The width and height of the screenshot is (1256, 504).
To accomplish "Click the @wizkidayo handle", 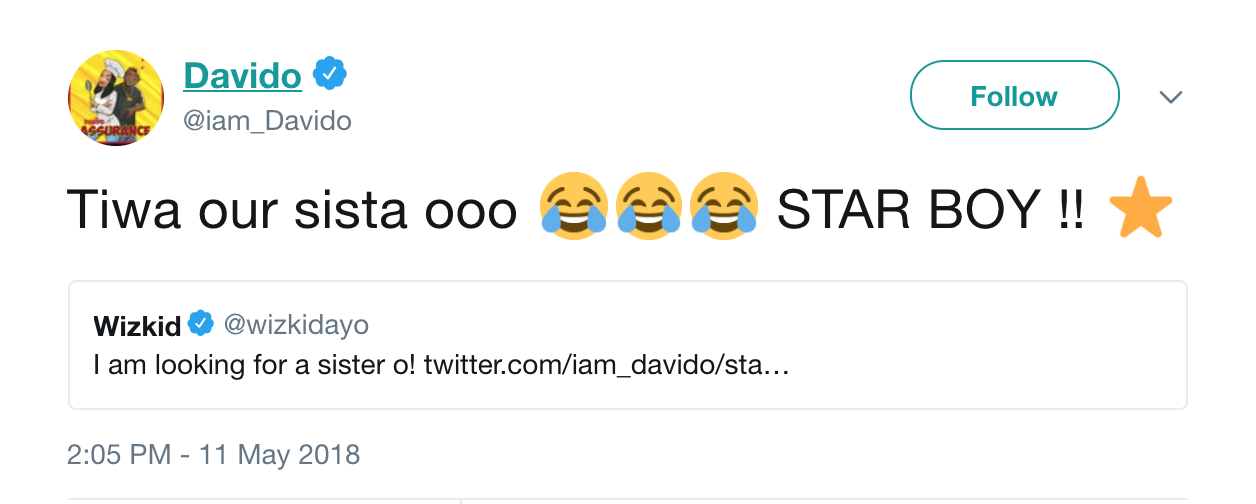I will 296,325.
